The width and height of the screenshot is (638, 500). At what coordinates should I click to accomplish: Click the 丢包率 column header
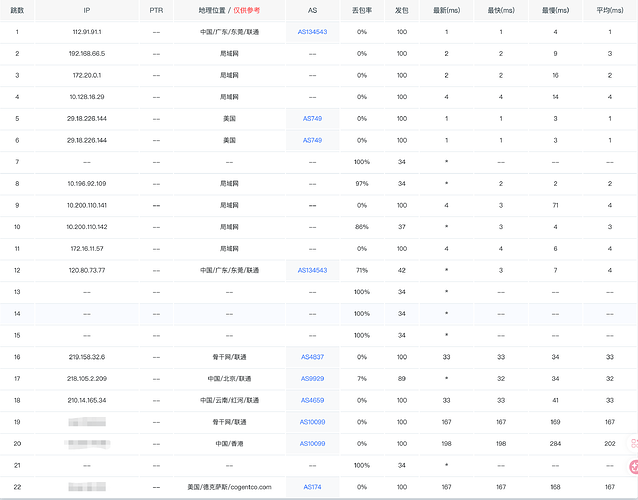[x=362, y=10]
